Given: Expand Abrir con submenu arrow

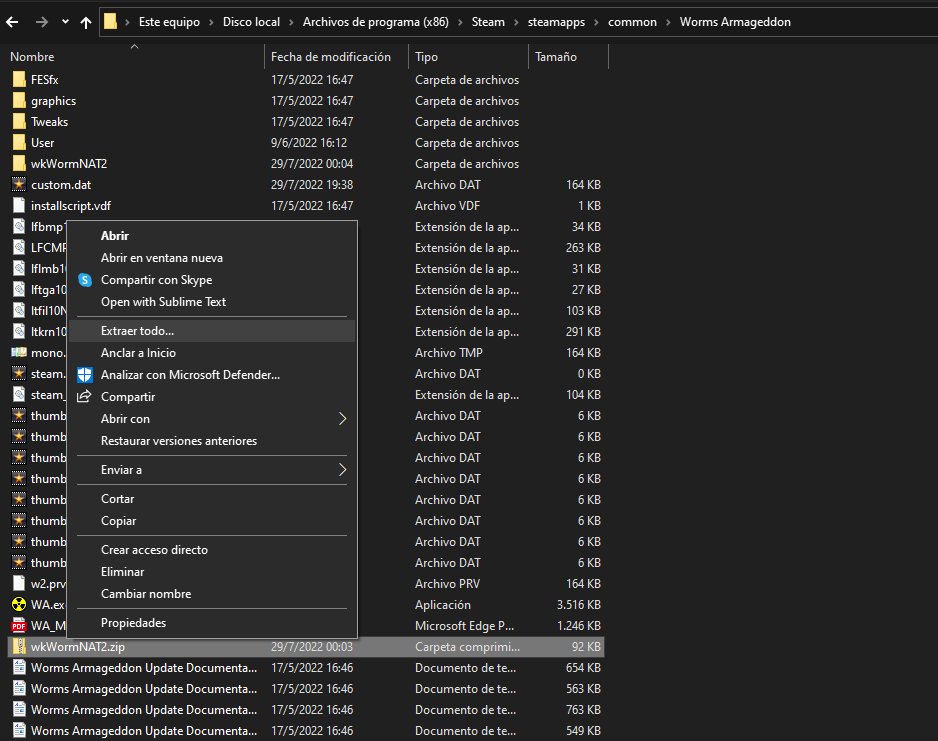Looking at the screenshot, I should (x=343, y=419).
